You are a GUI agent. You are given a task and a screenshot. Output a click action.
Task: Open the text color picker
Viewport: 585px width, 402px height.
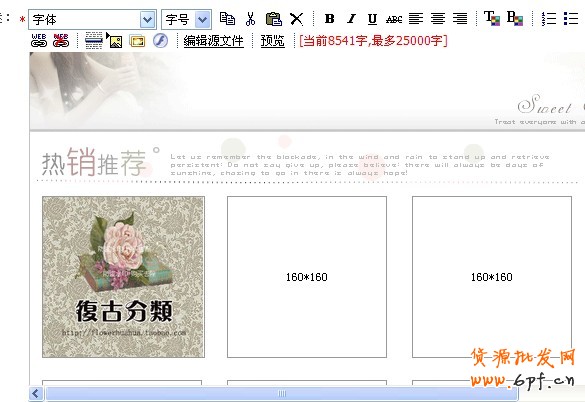pyautogui.click(x=492, y=18)
